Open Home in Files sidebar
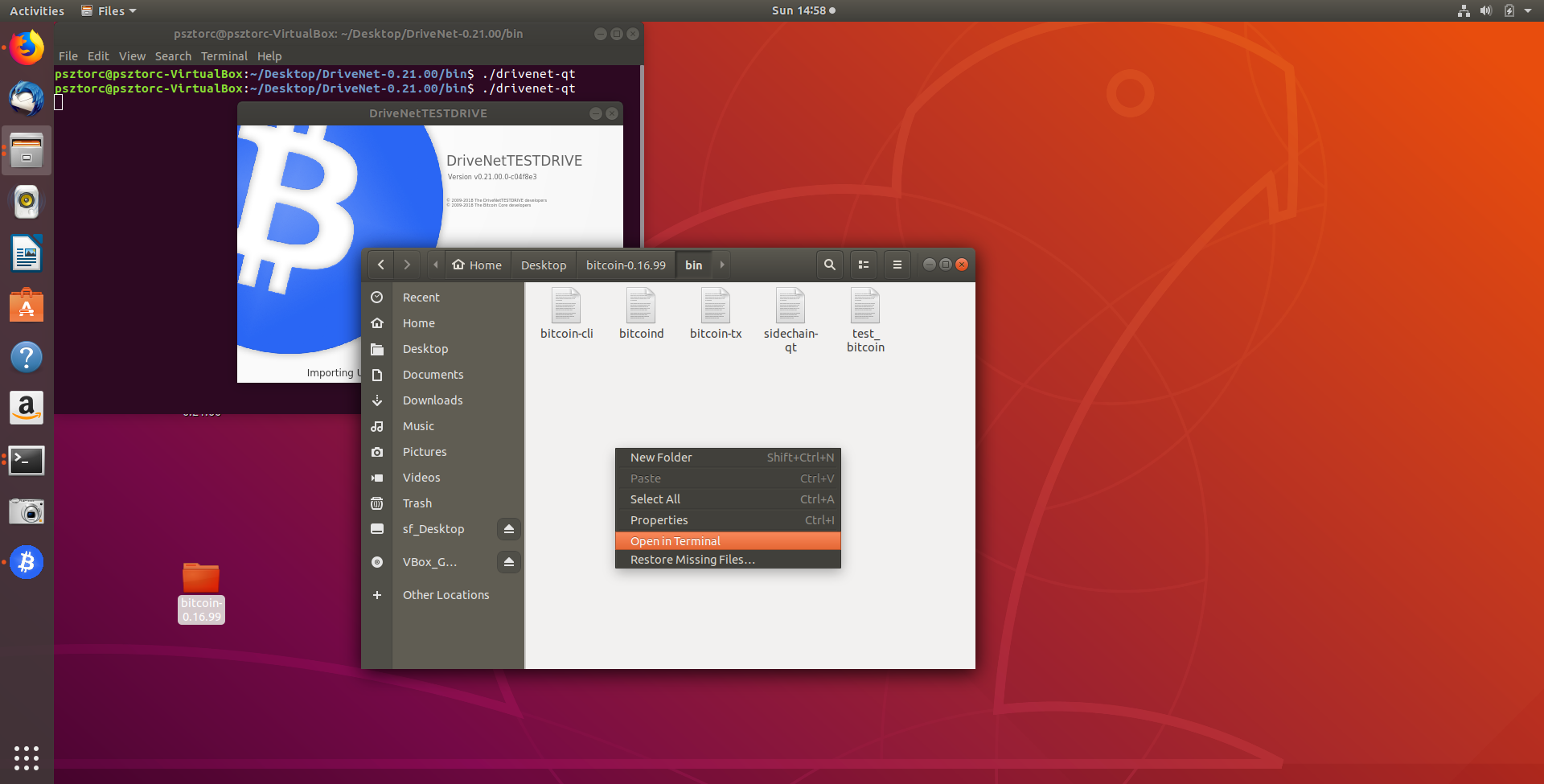The width and height of the screenshot is (1544, 784). pos(442,323)
